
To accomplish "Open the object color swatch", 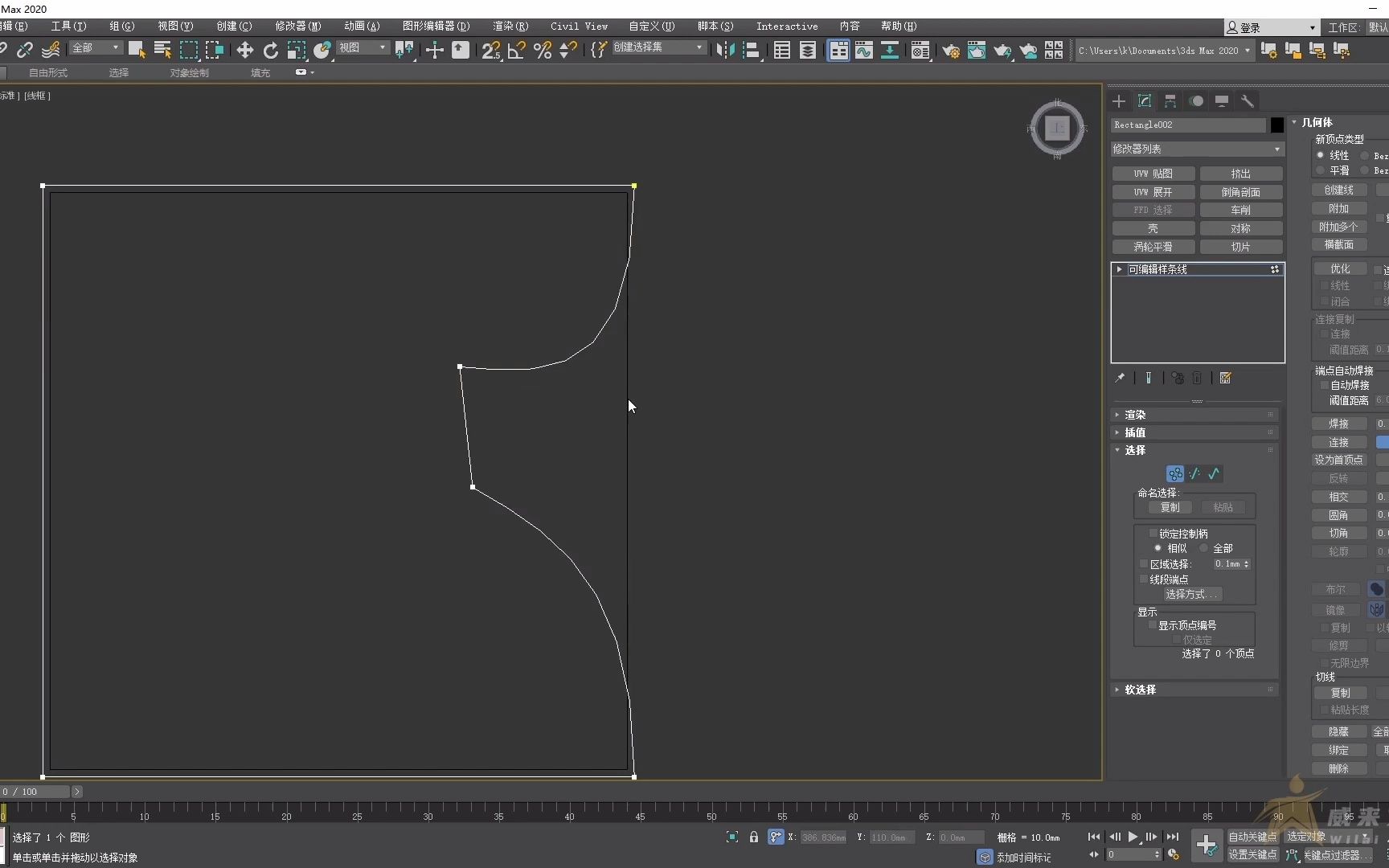I will tap(1276, 125).
